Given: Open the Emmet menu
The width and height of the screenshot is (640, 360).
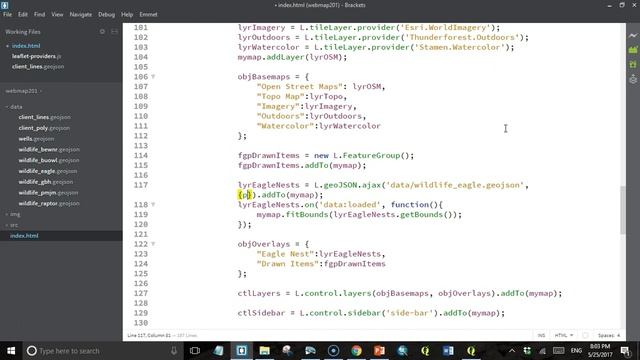Looking at the screenshot, I should [148, 14].
